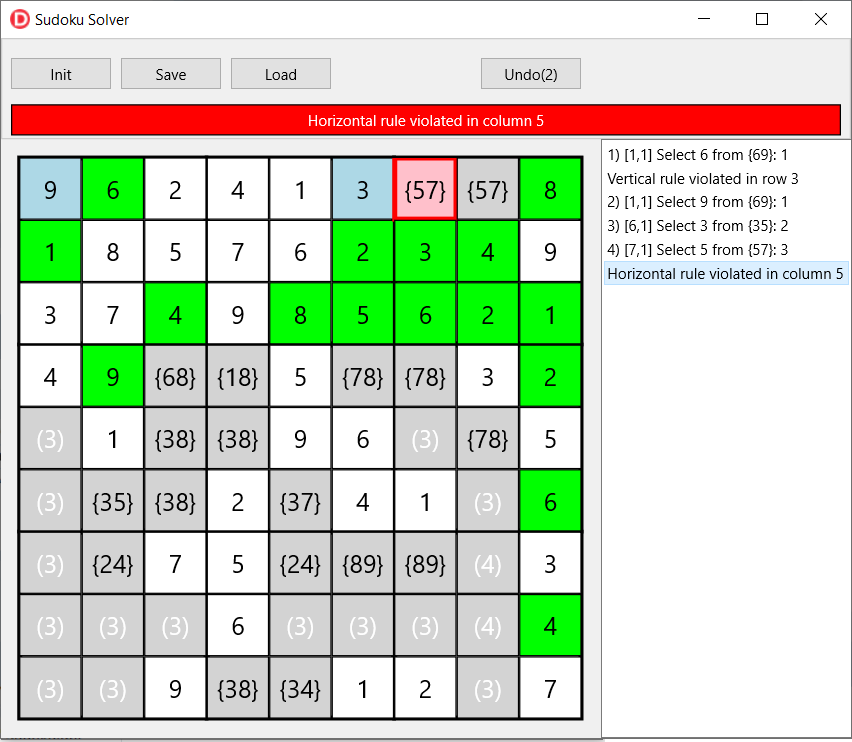Maximize the Sudoku Solver window
This screenshot has height=742, width=852.
click(x=762, y=19)
